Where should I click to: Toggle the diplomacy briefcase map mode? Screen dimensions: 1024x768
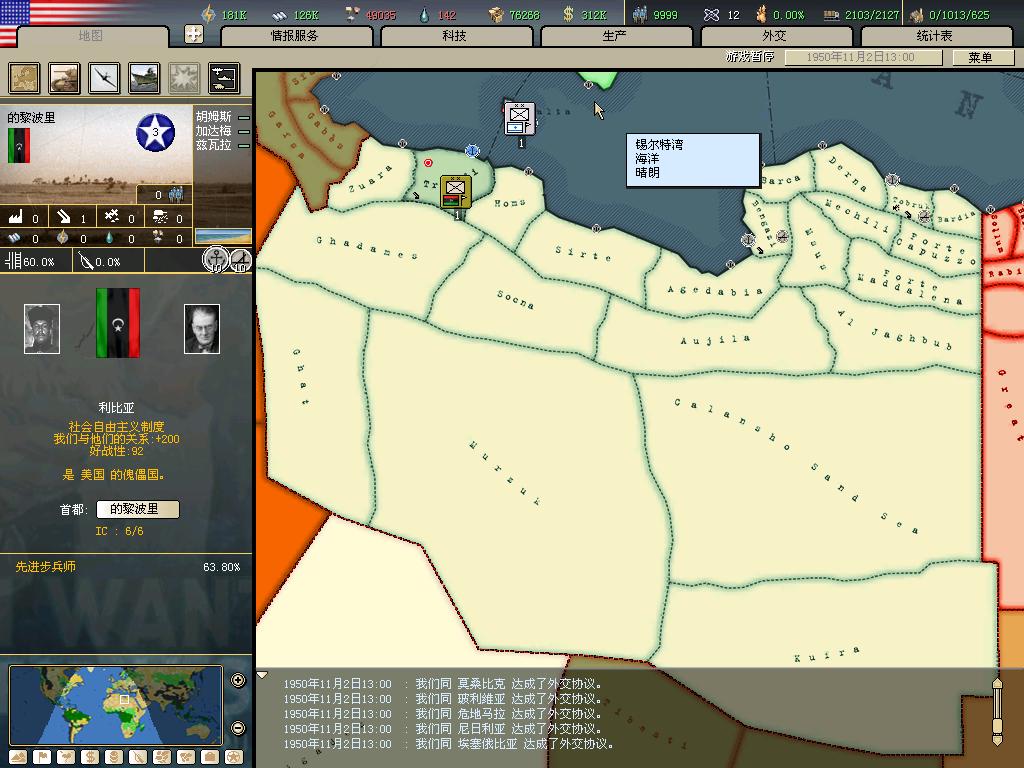point(210,758)
